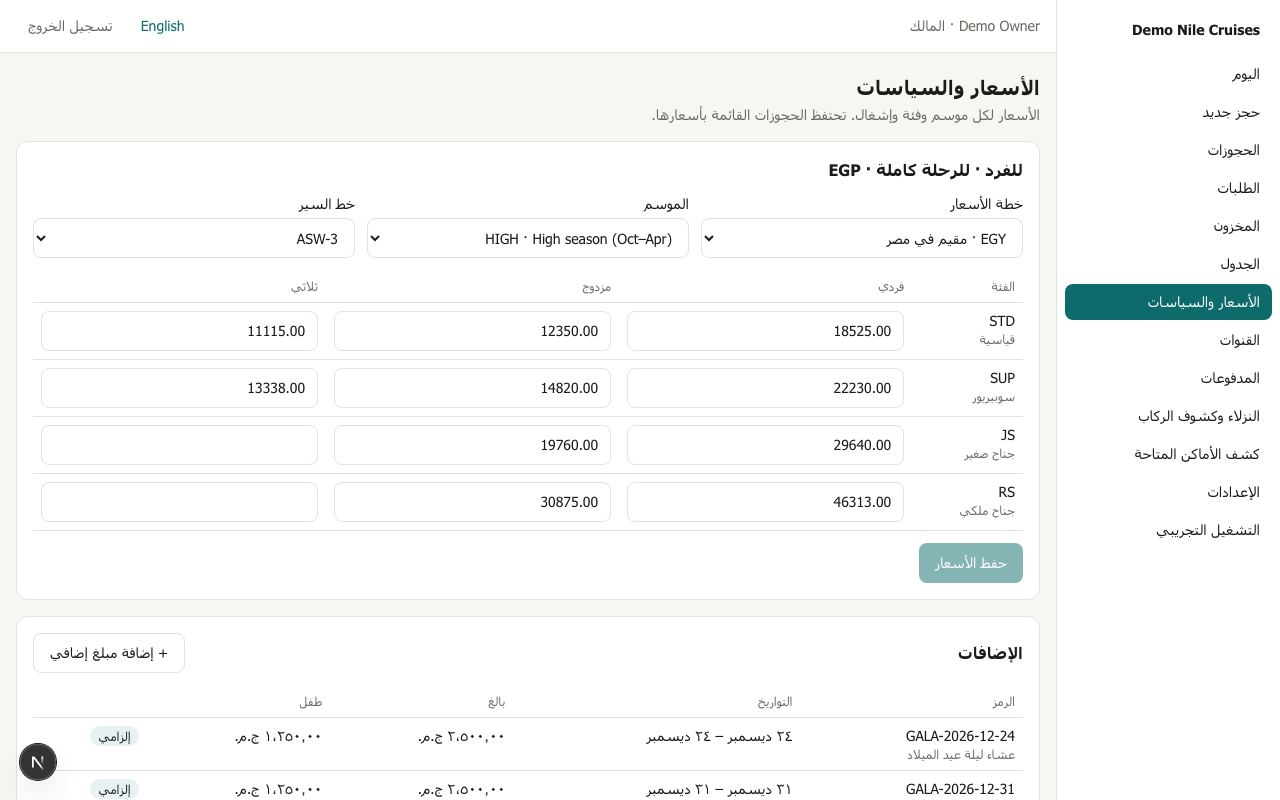This screenshot has width=1280, height=800.
Task: Click the JS جناح صغير category label
Action: [x=990, y=444]
